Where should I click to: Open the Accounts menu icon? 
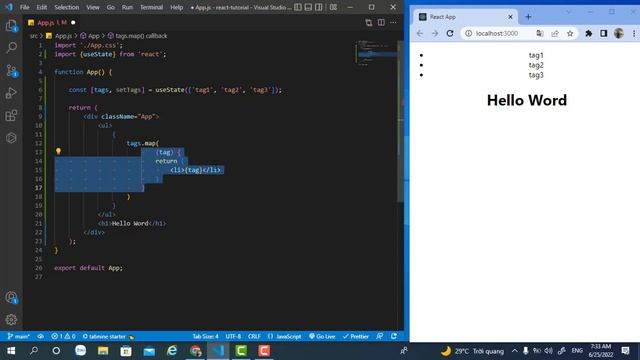11,298
